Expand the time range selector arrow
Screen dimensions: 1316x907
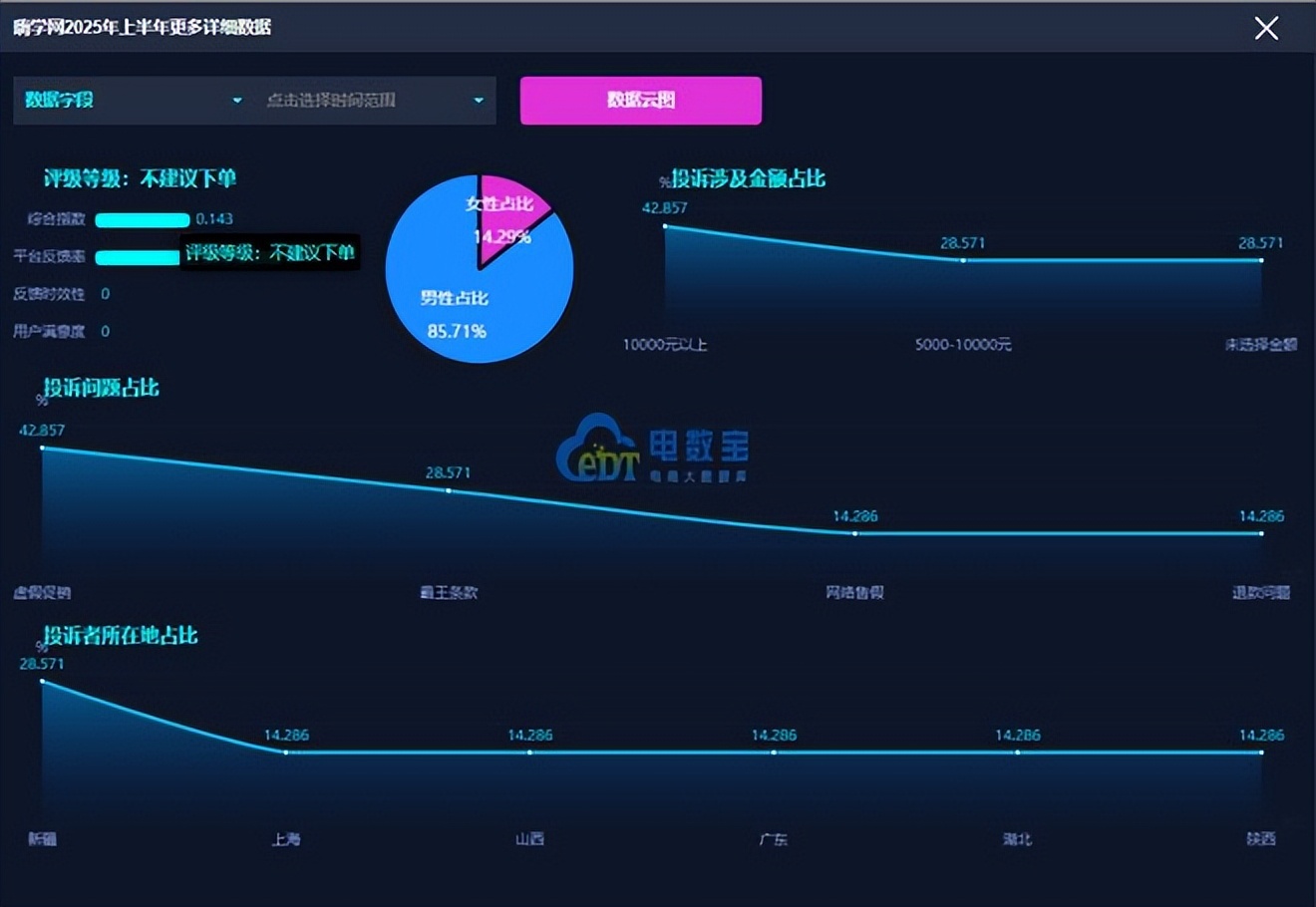coord(479,101)
